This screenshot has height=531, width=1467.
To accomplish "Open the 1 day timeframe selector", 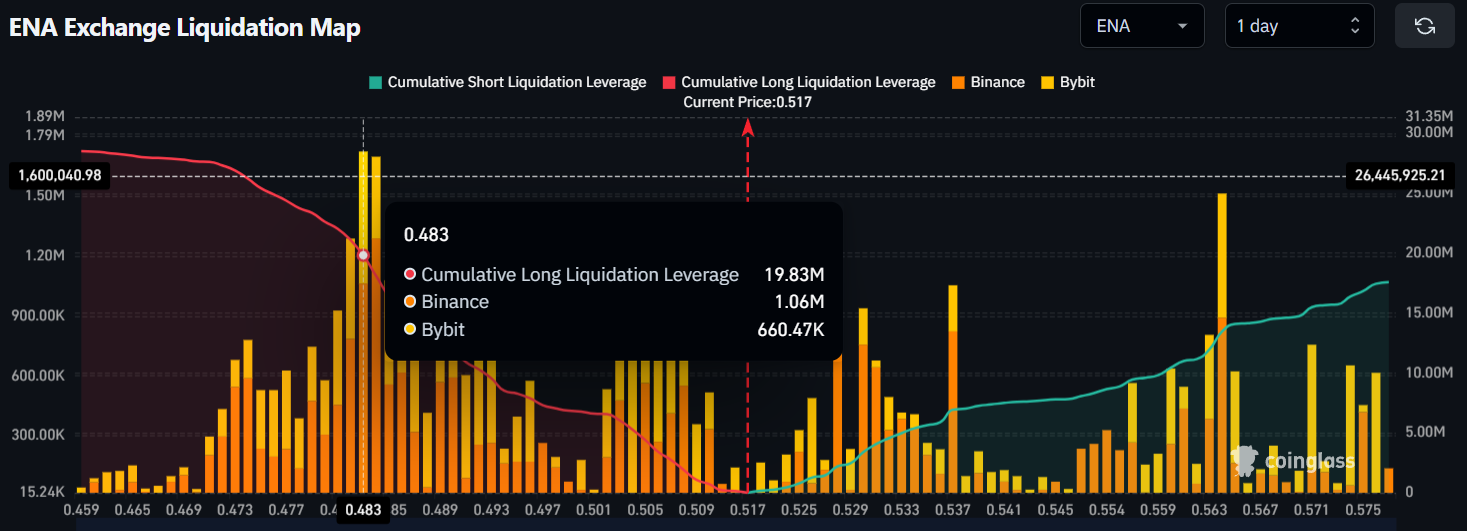I will [x=1299, y=26].
